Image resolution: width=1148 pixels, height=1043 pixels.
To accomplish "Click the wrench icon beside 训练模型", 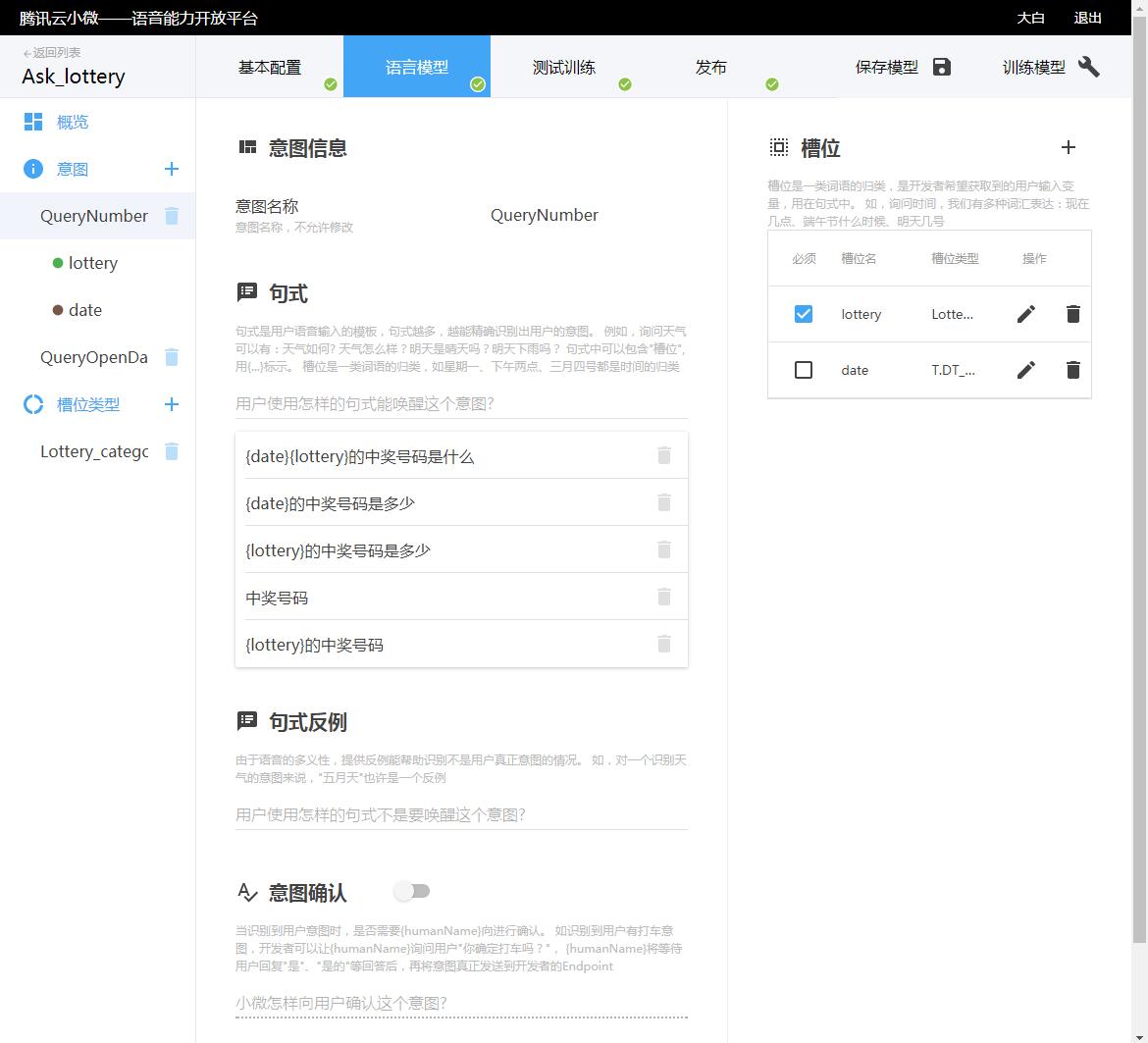I will tap(1089, 67).
